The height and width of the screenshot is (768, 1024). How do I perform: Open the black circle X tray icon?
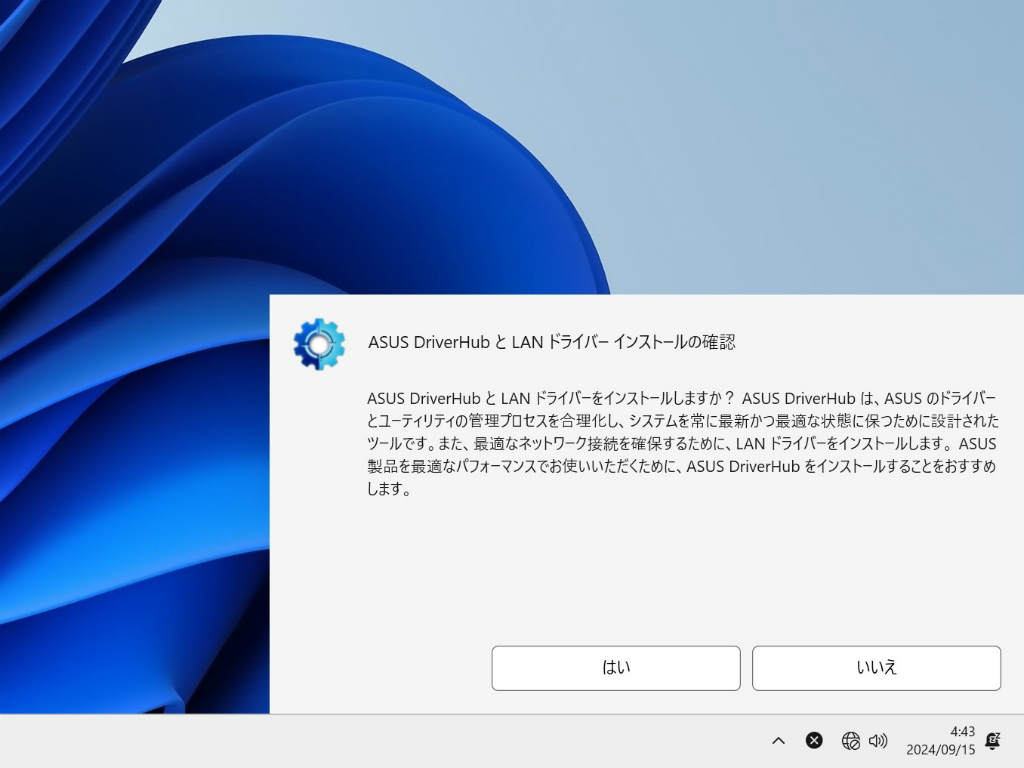[814, 740]
